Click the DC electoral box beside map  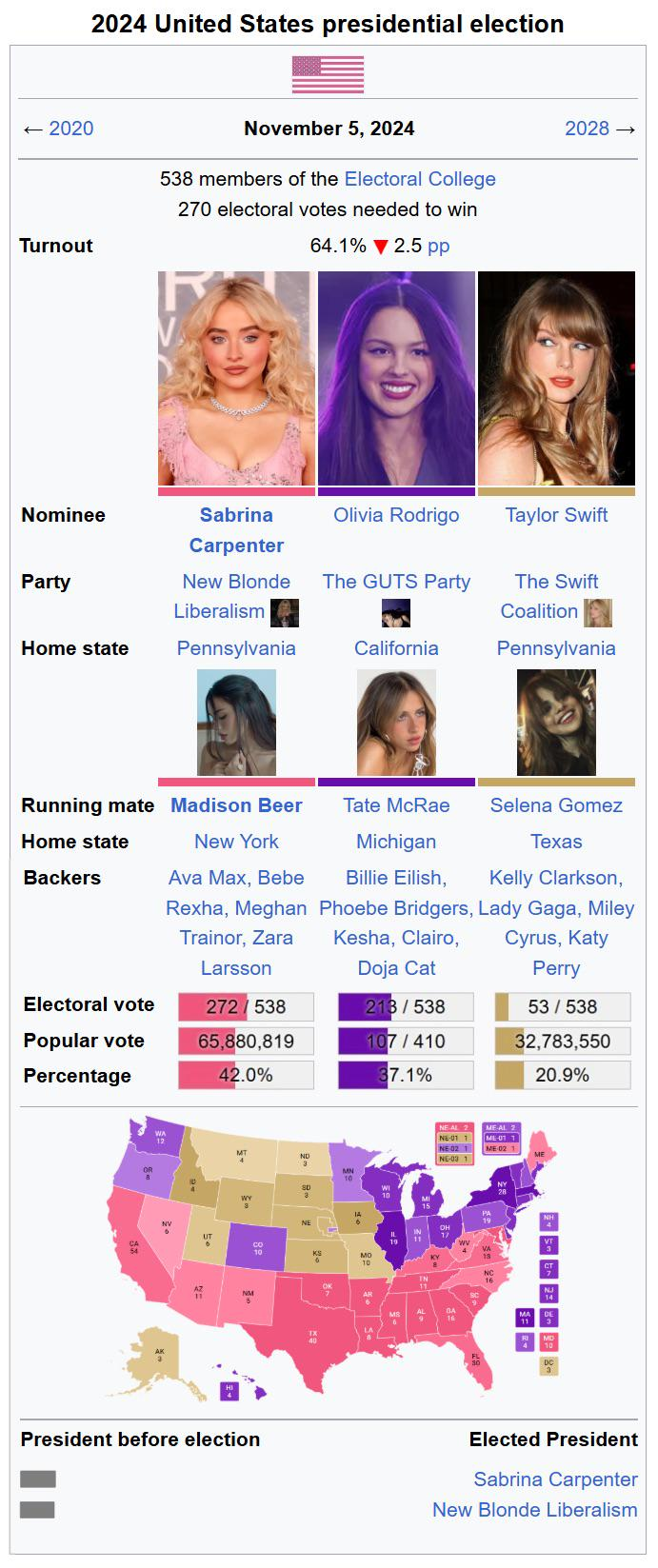point(548,1365)
